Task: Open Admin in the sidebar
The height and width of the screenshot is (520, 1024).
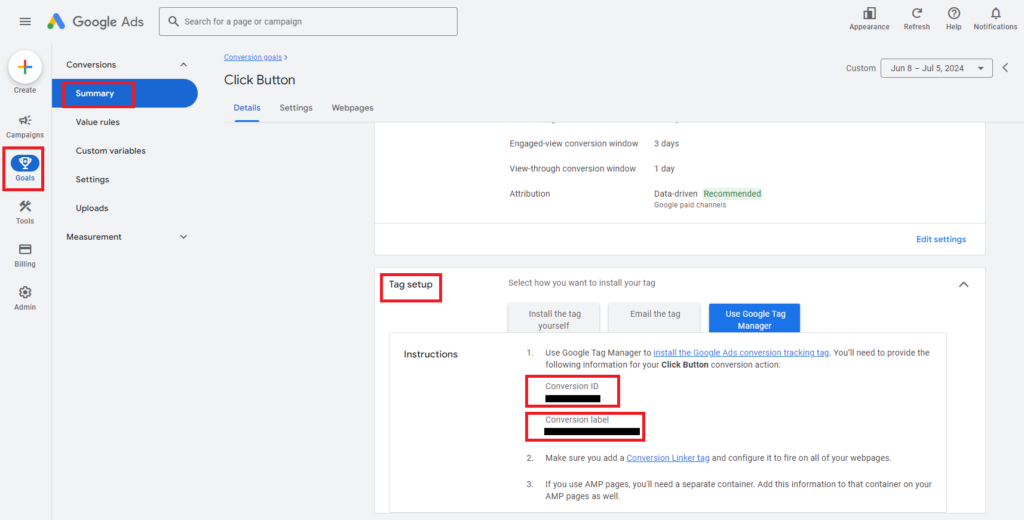Action: 25,298
